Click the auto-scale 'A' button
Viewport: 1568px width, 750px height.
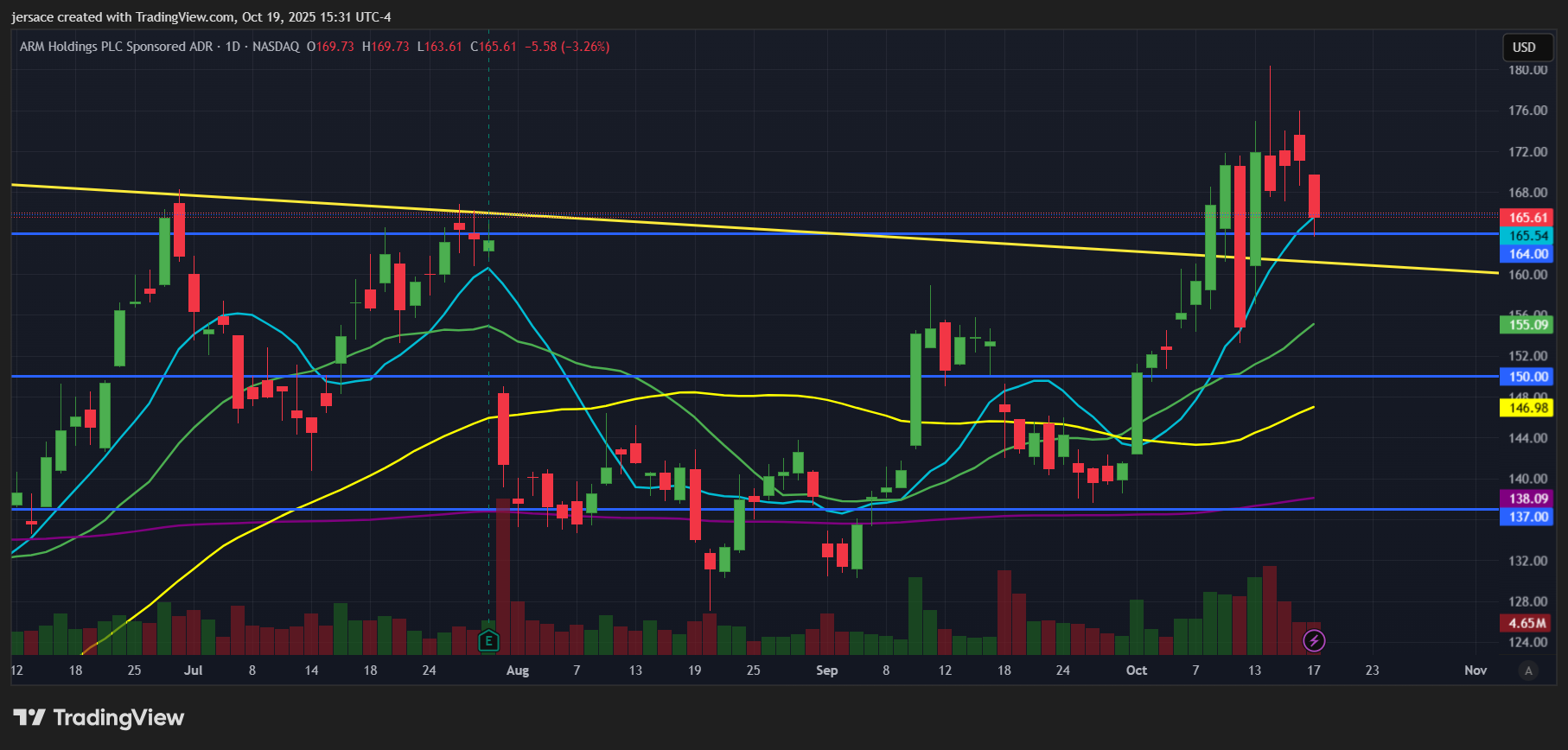1528,671
